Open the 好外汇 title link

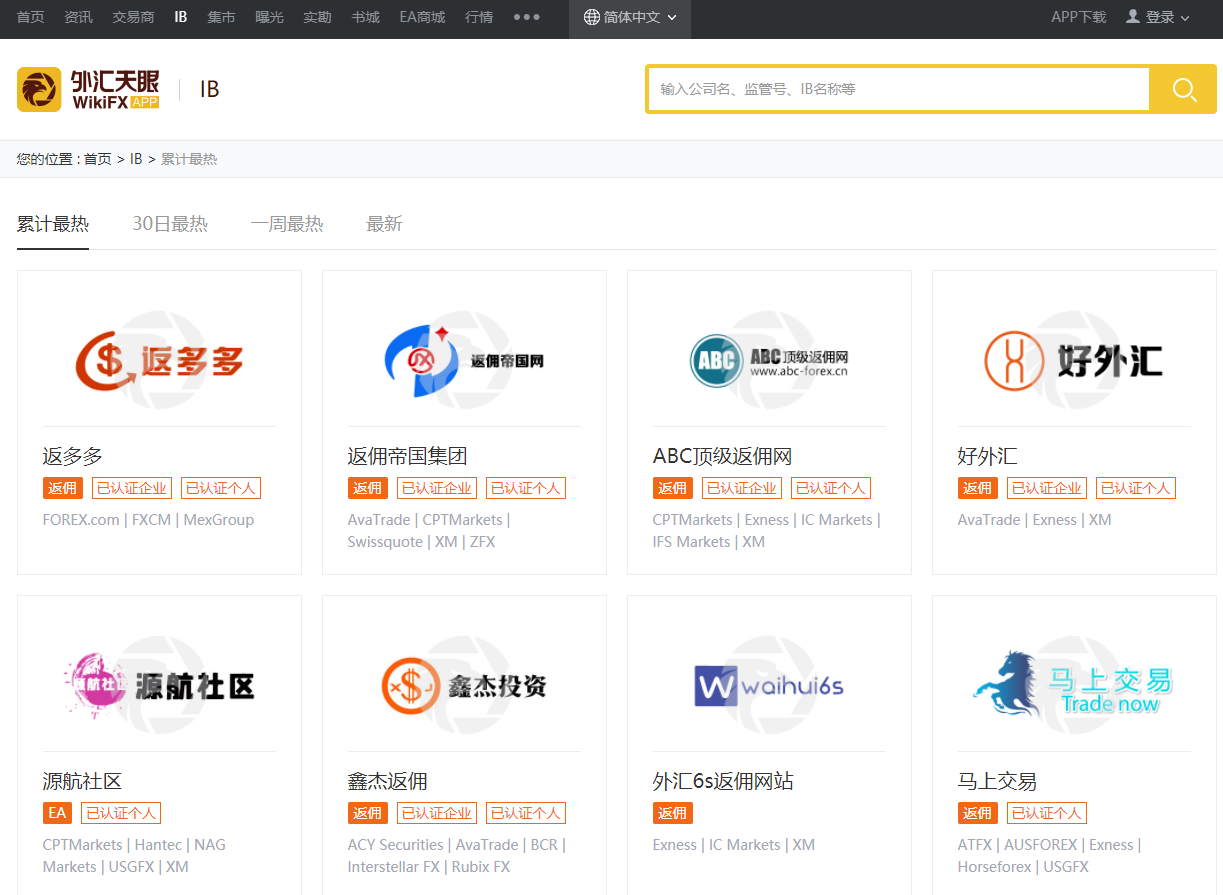(x=987, y=457)
